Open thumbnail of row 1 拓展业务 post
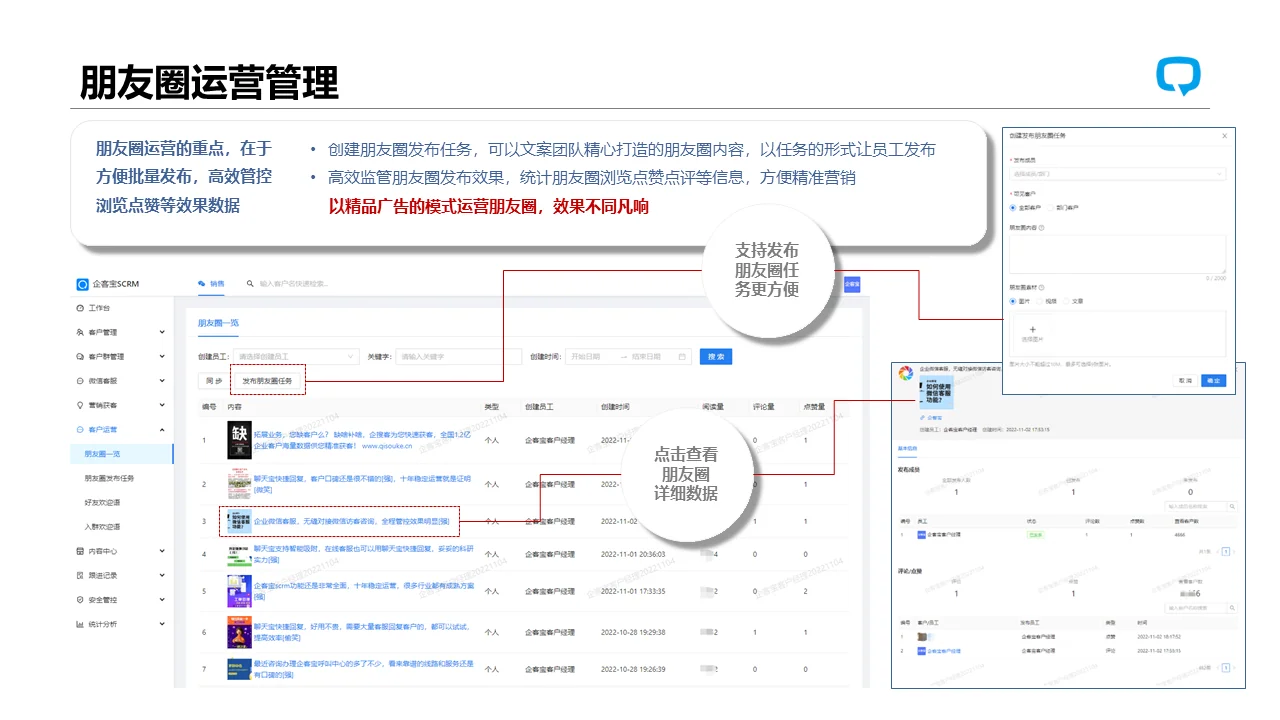 click(239, 439)
